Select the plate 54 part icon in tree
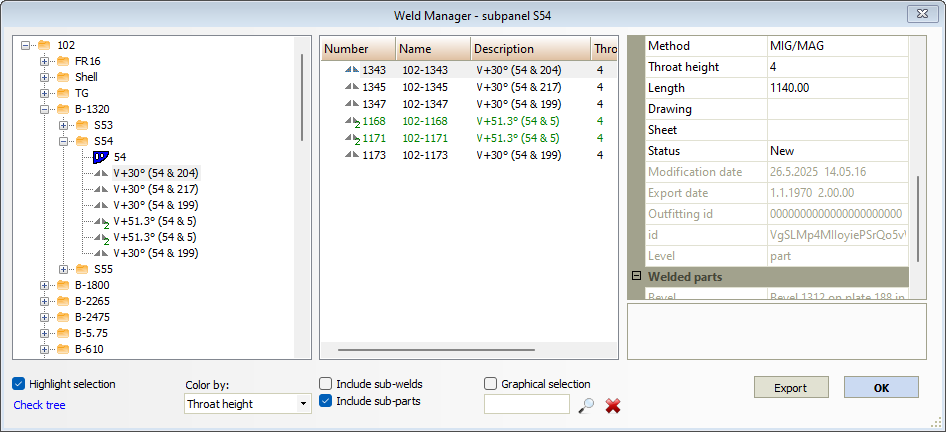The image size is (946, 432). click(100, 157)
